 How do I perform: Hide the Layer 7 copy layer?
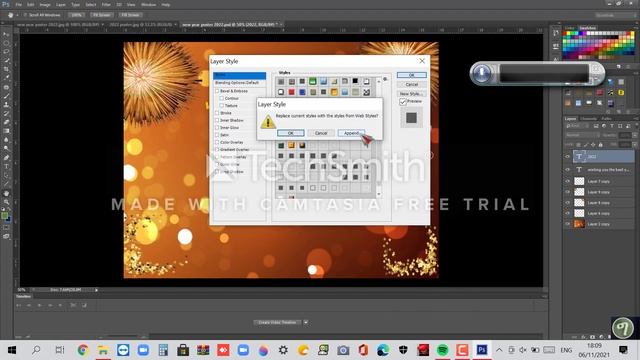point(567,181)
